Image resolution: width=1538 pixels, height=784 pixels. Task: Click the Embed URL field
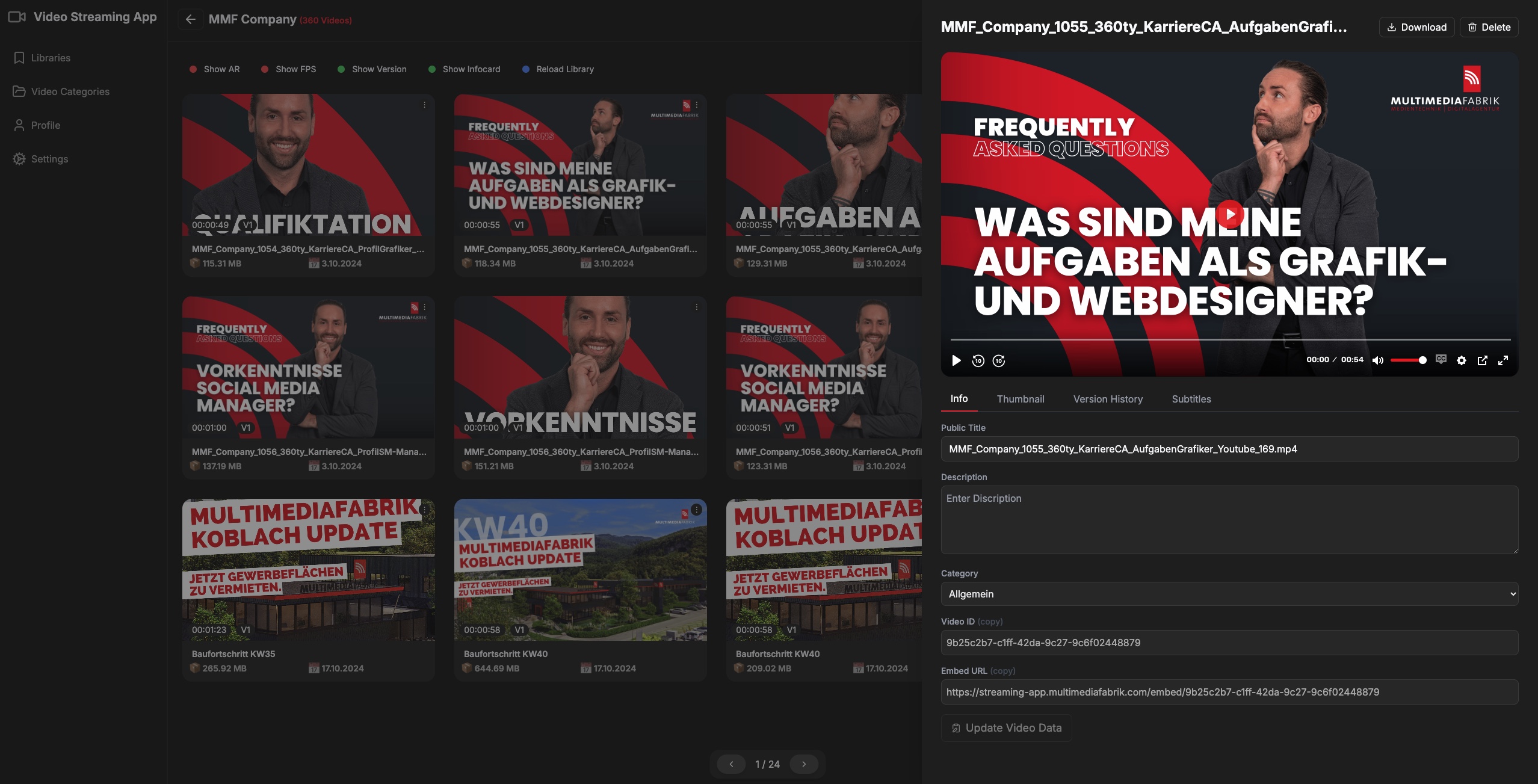point(1229,692)
